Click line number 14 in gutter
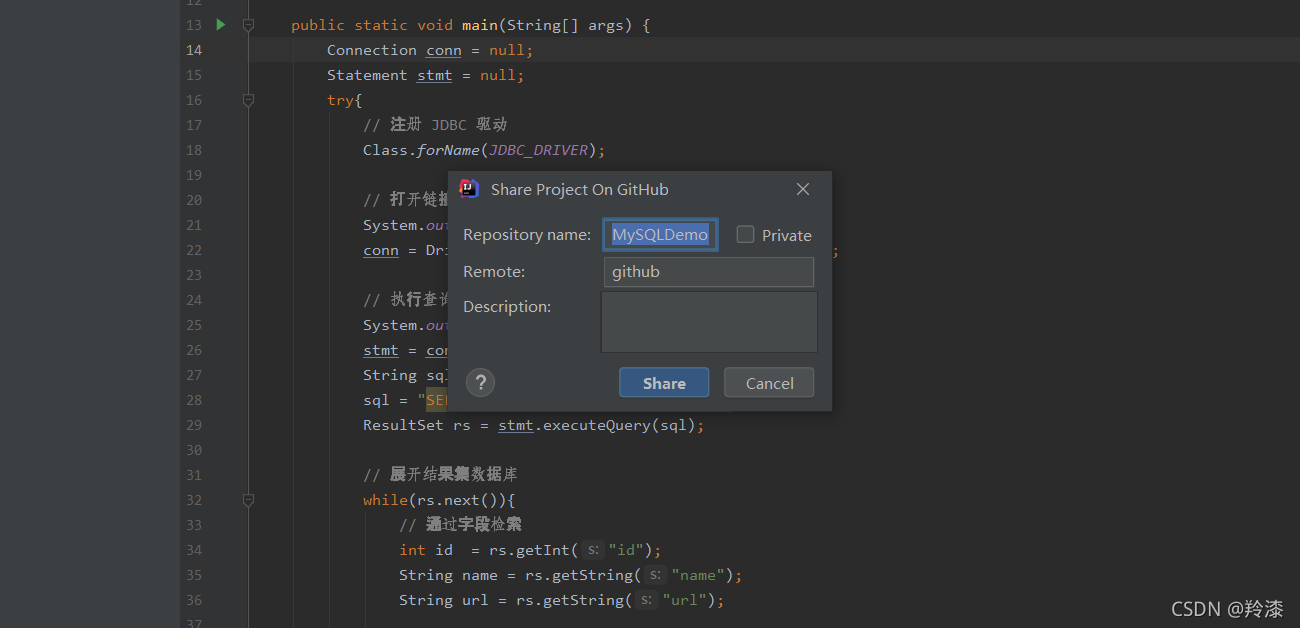 (193, 50)
